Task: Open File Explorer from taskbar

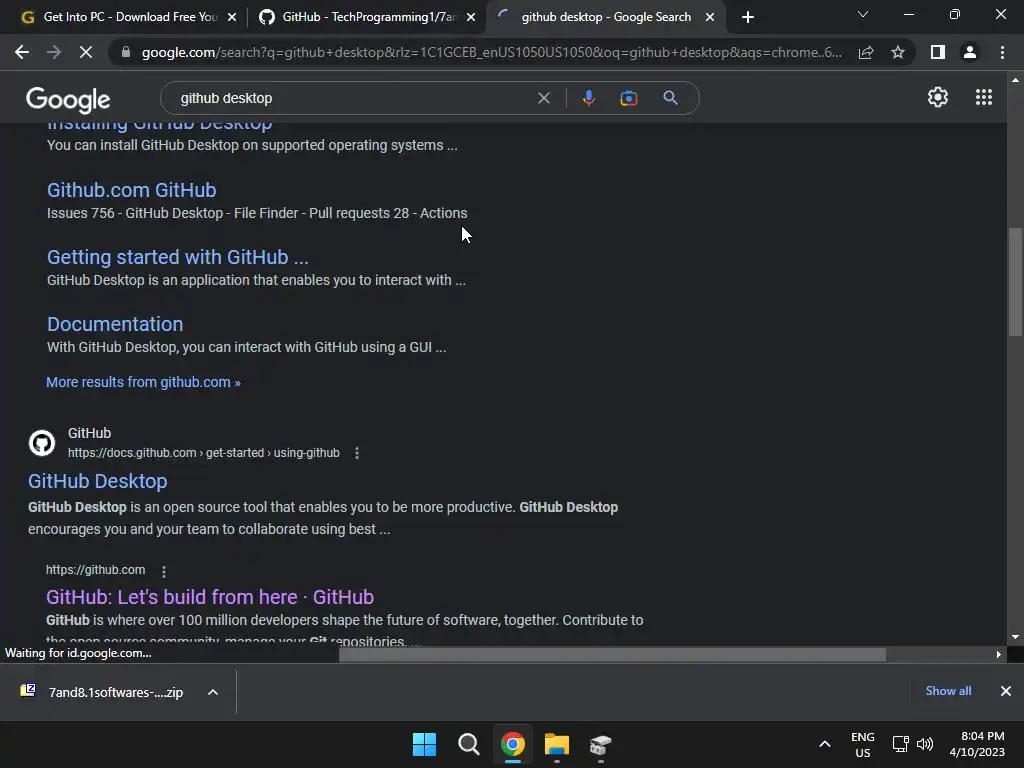Action: [x=556, y=744]
